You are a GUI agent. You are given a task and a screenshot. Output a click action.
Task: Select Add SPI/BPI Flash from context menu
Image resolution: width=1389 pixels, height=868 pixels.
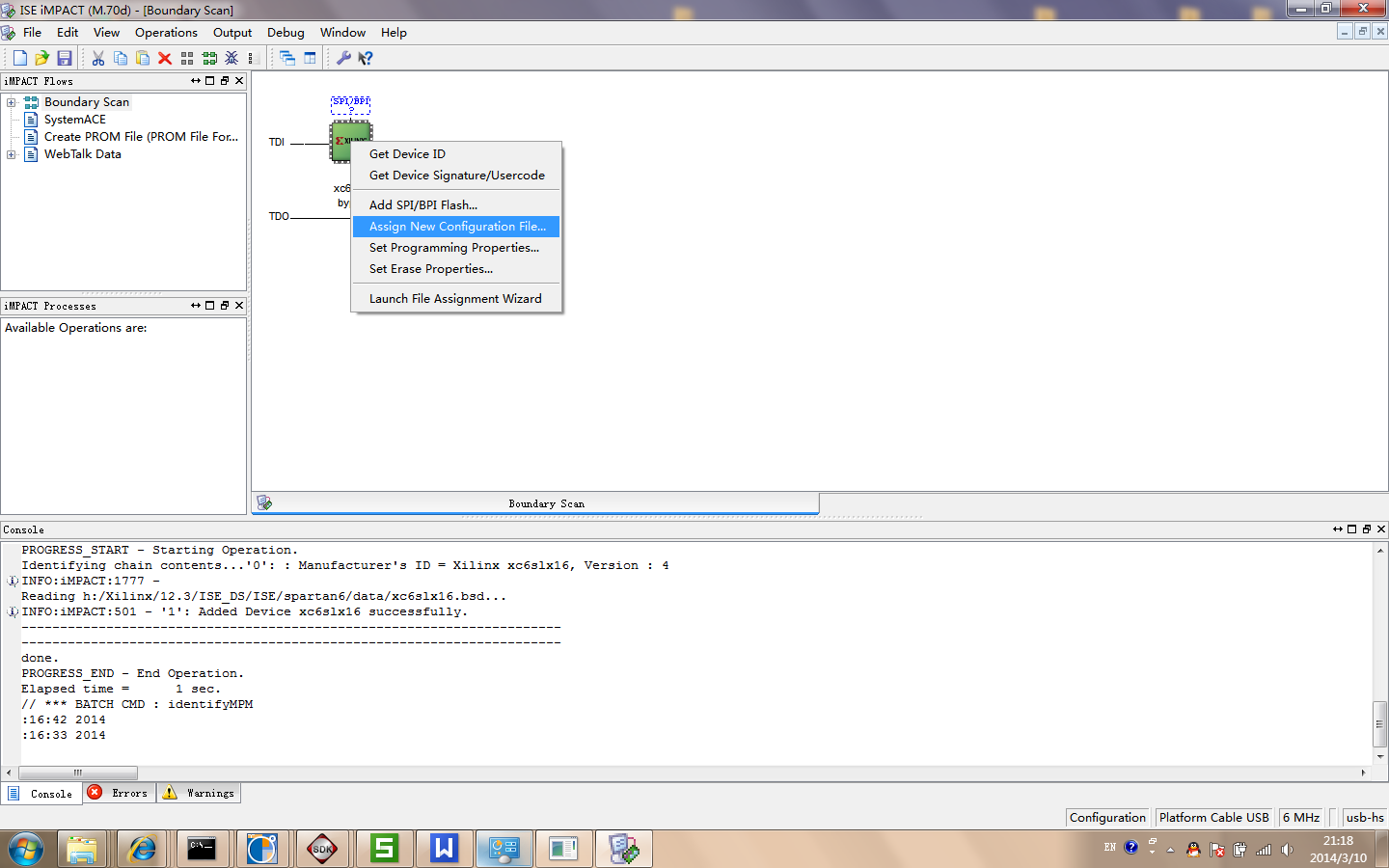(422, 205)
